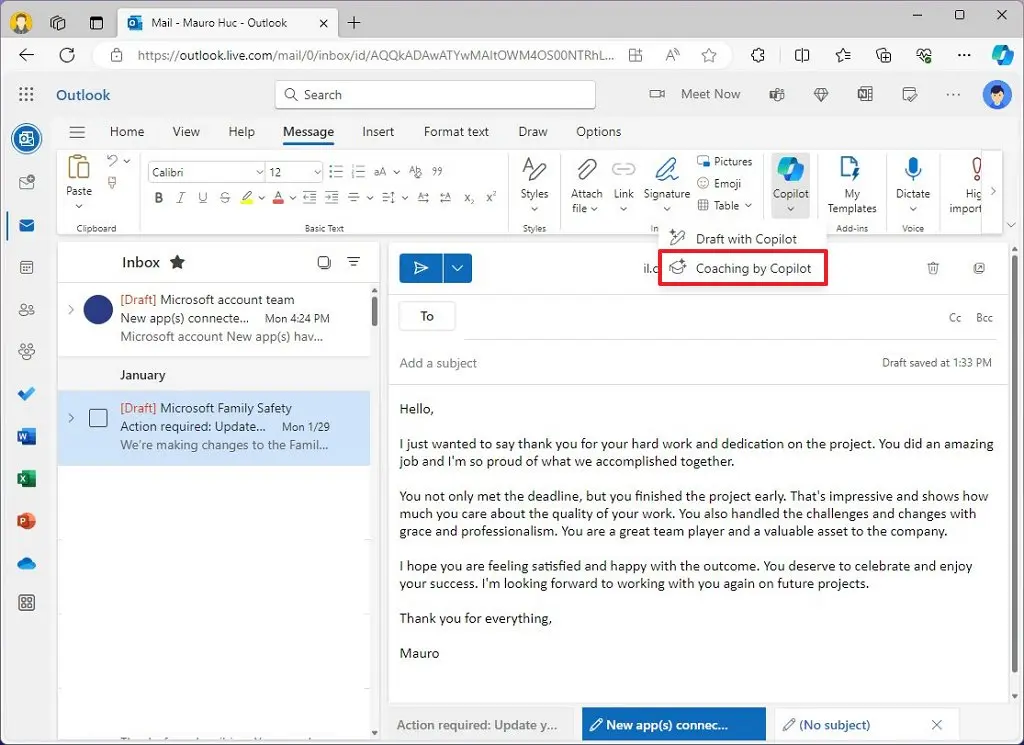Toggle bold formatting in the ribbon

pos(158,197)
